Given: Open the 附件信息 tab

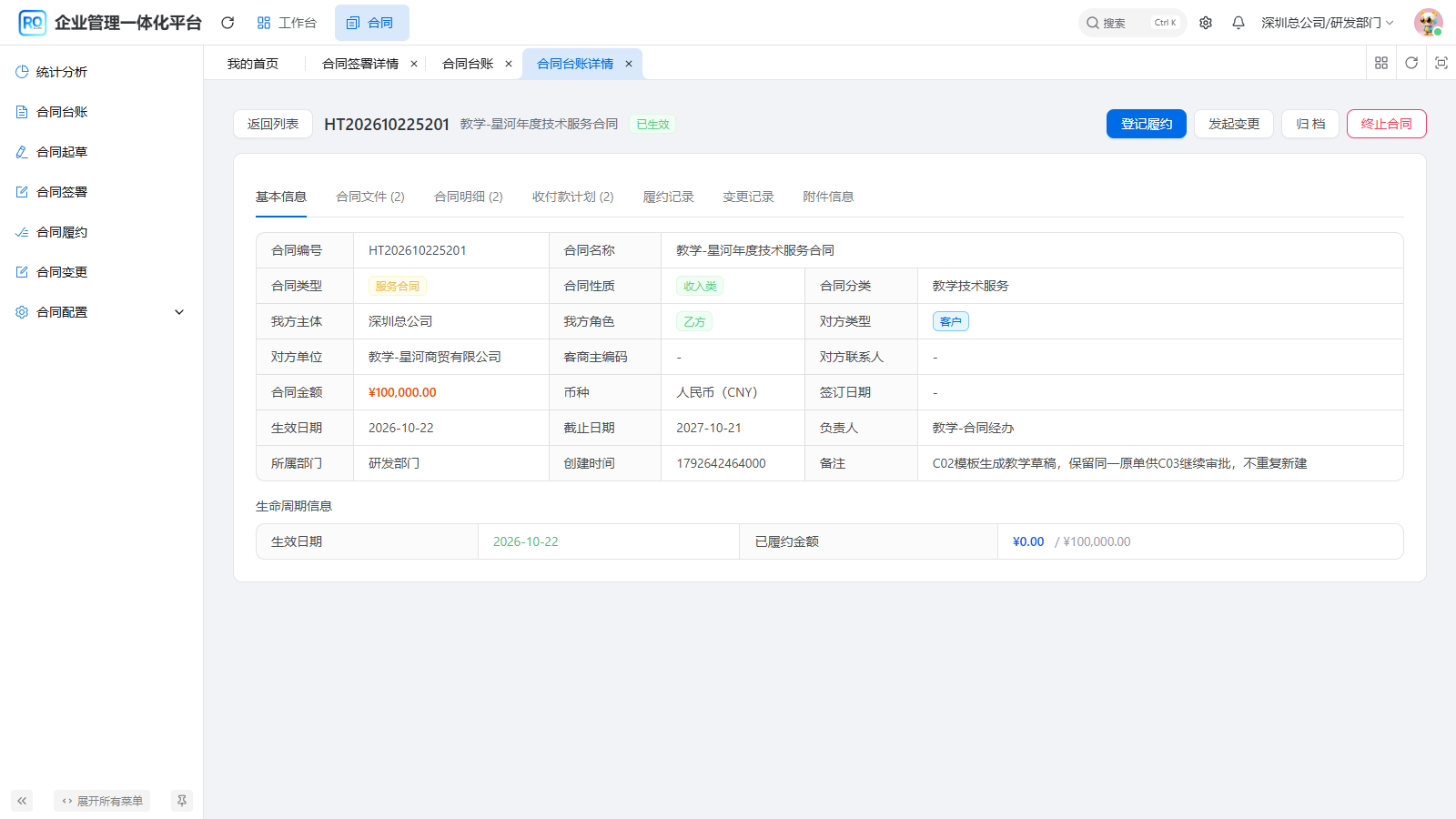Looking at the screenshot, I should pos(829,197).
